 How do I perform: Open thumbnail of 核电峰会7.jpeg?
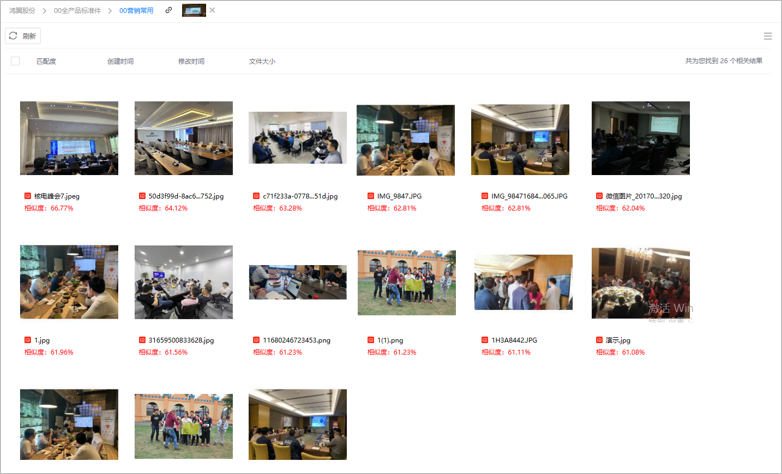pos(69,138)
